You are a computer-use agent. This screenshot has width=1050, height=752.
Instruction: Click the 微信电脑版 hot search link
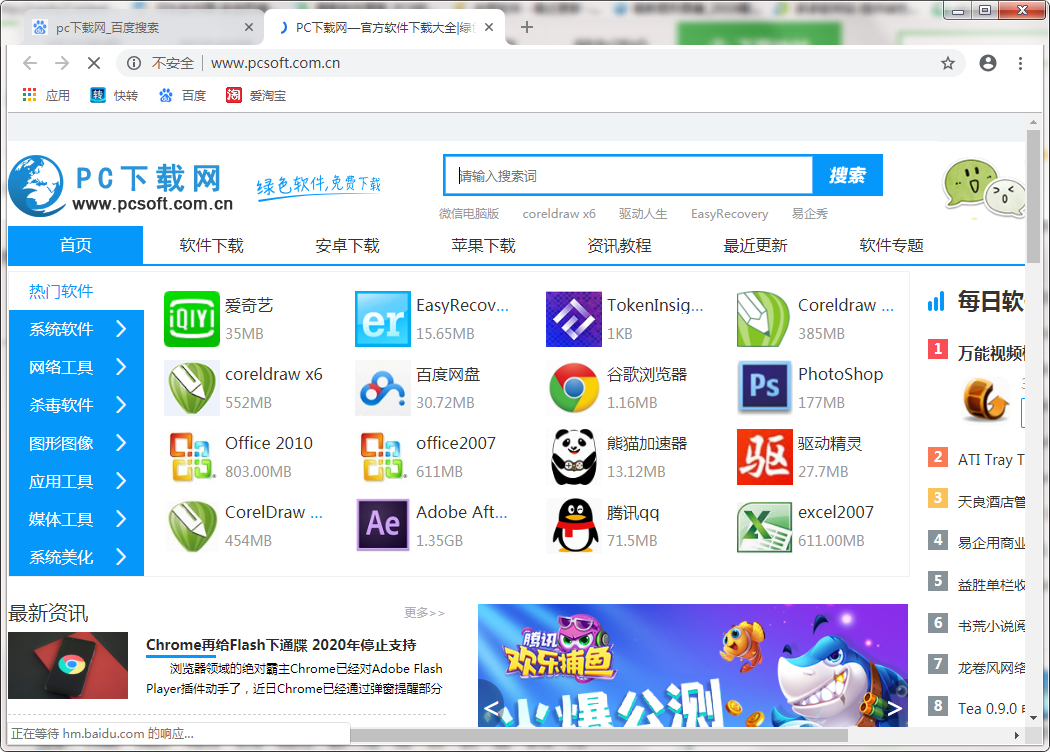pyautogui.click(x=469, y=214)
